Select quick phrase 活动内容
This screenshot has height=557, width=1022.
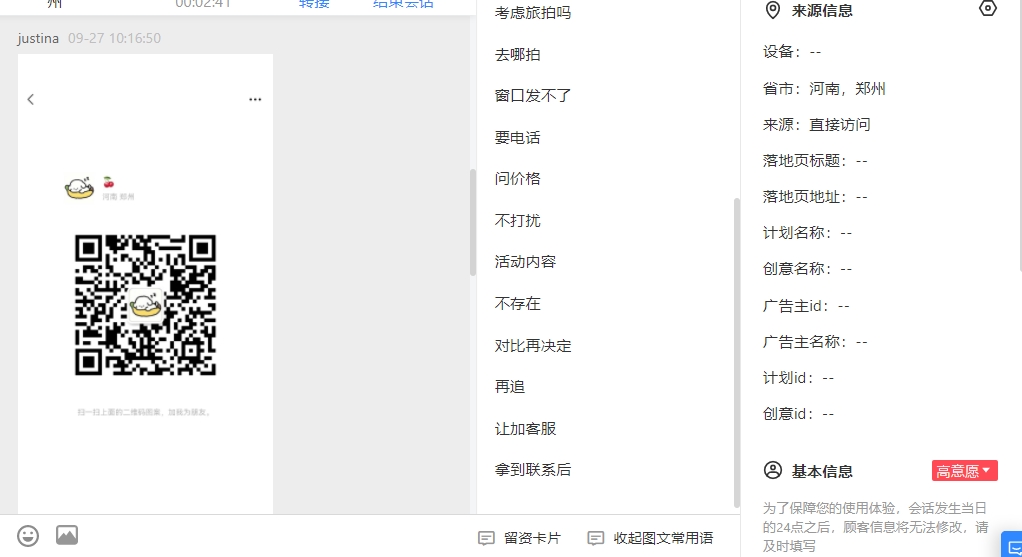point(525,262)
